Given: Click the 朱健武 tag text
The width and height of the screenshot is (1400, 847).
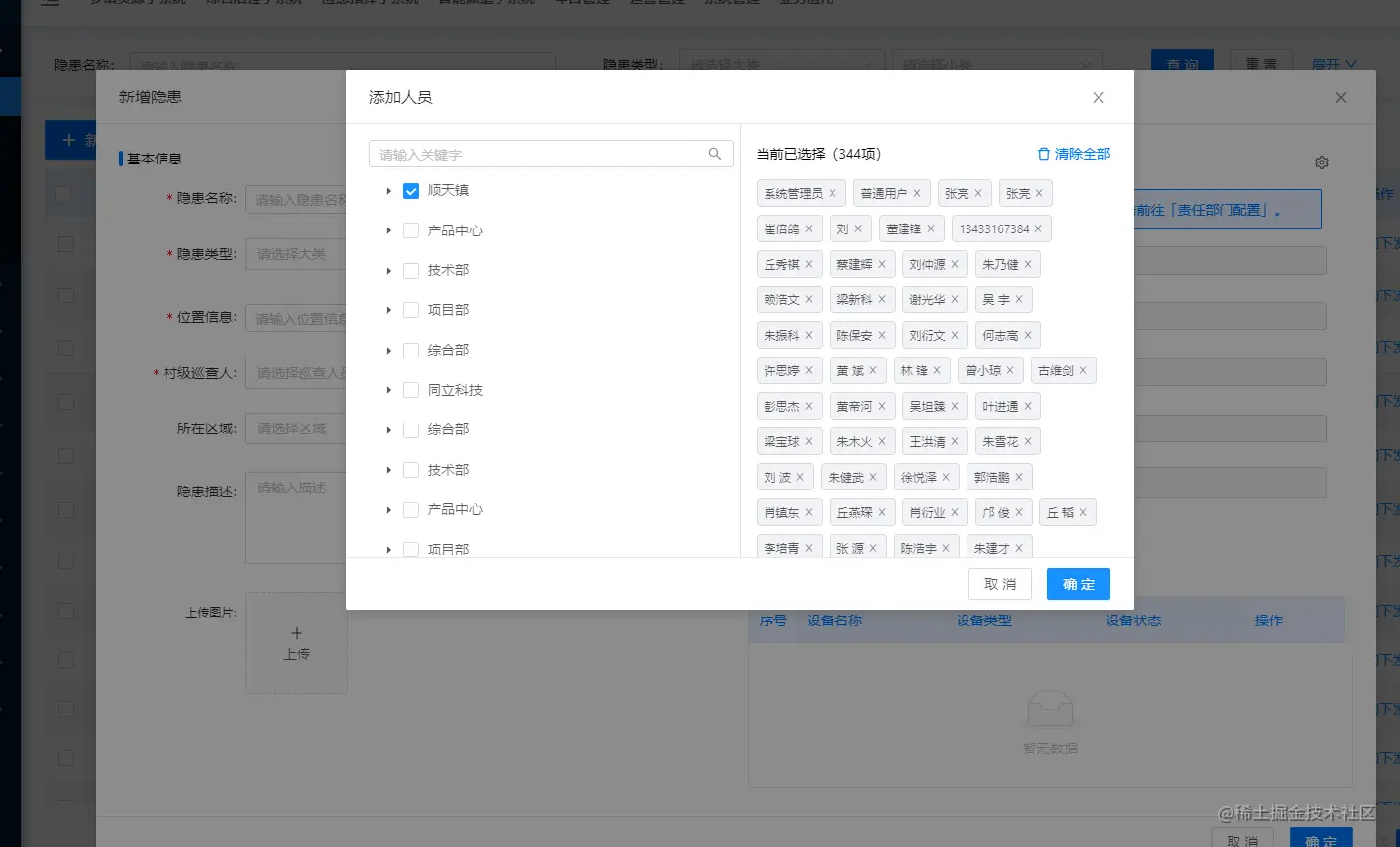Looking at the screenshot, I should 846,478.
